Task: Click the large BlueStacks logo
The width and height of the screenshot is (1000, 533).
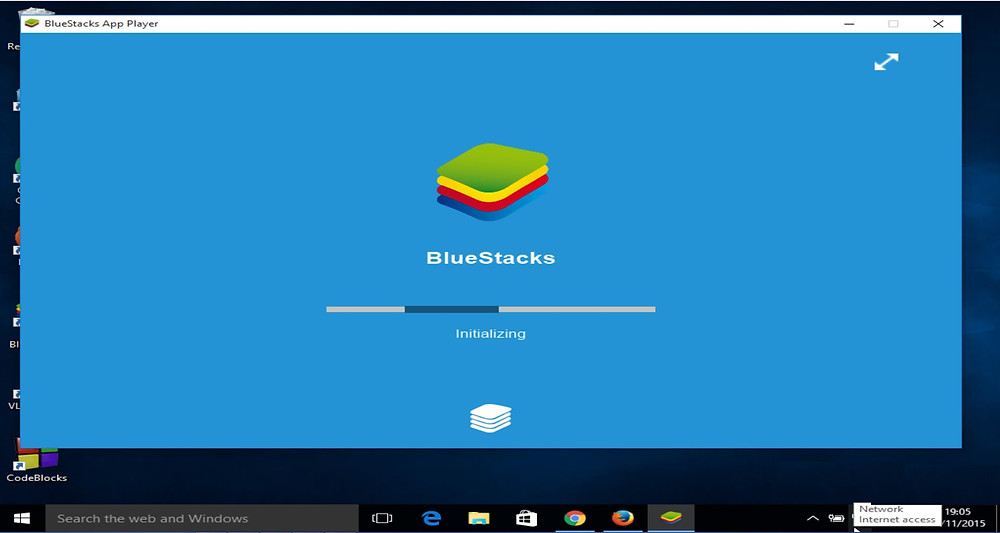Action: (x=492, y=182)
